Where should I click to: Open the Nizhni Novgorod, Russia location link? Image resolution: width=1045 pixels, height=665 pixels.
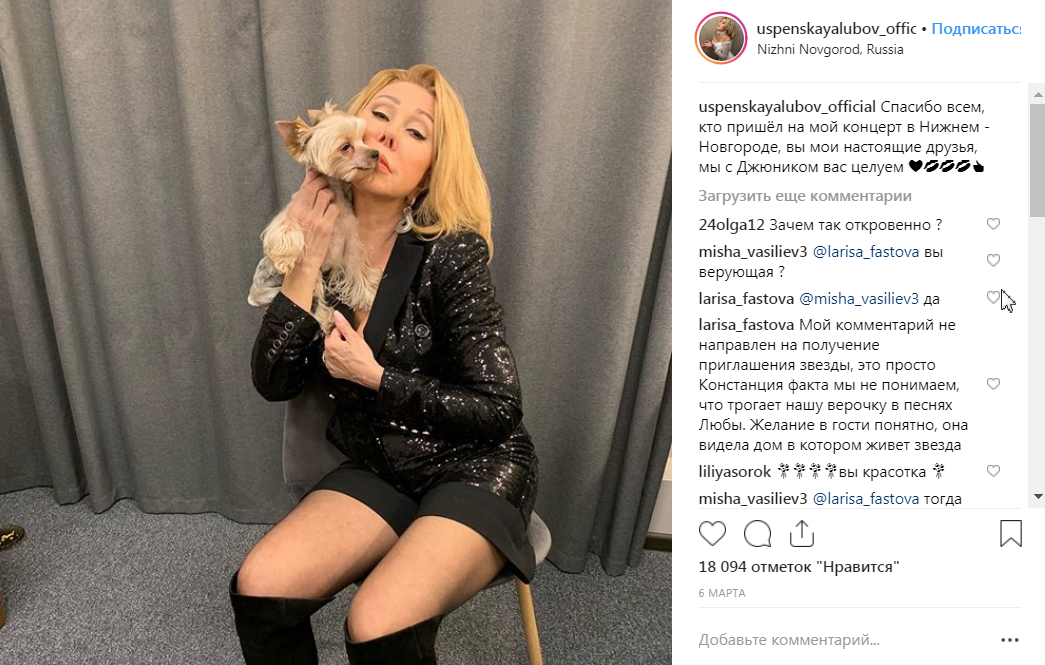click(x=830, y=49)
